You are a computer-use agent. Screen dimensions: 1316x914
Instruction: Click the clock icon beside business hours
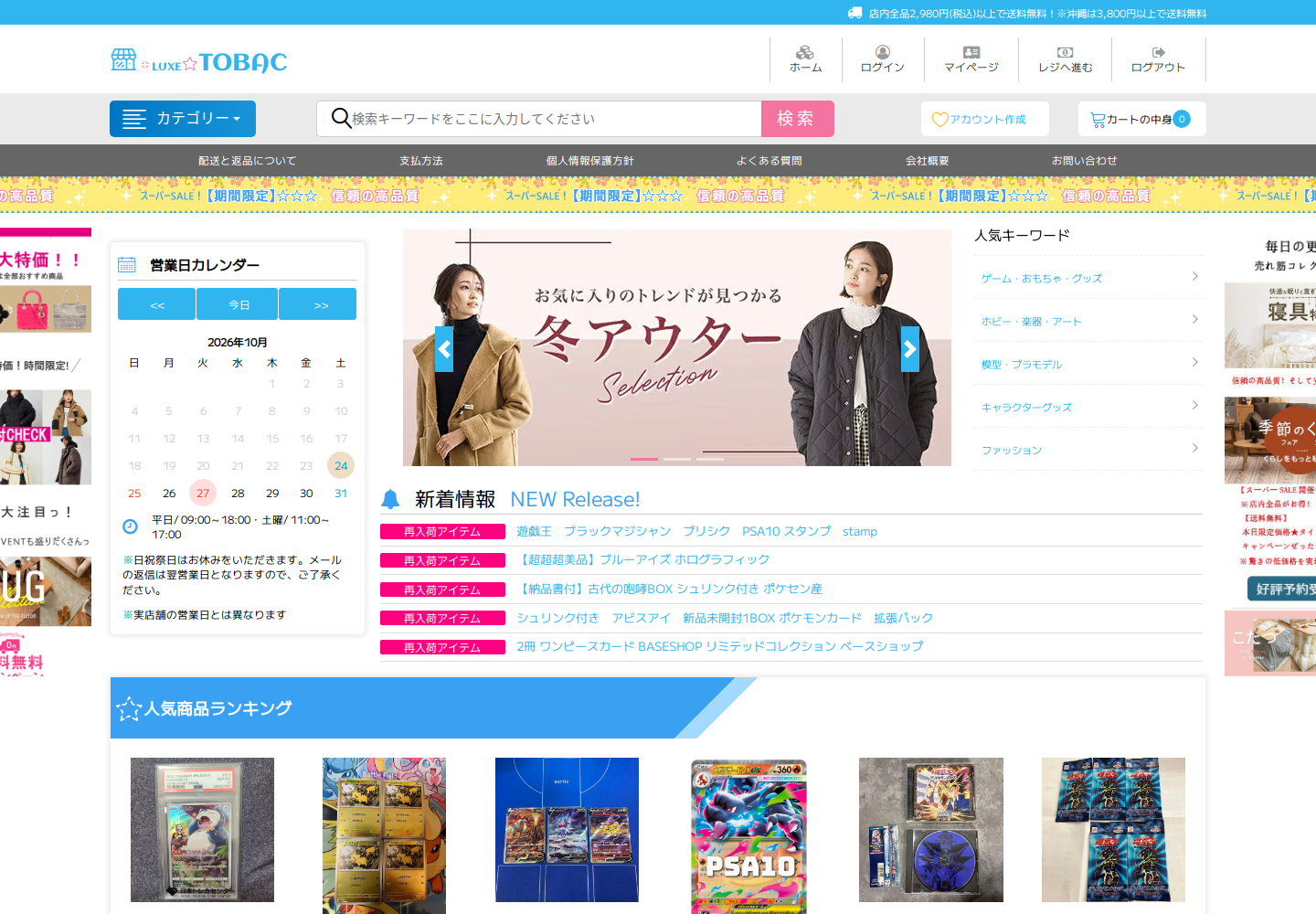pos(130,526)
